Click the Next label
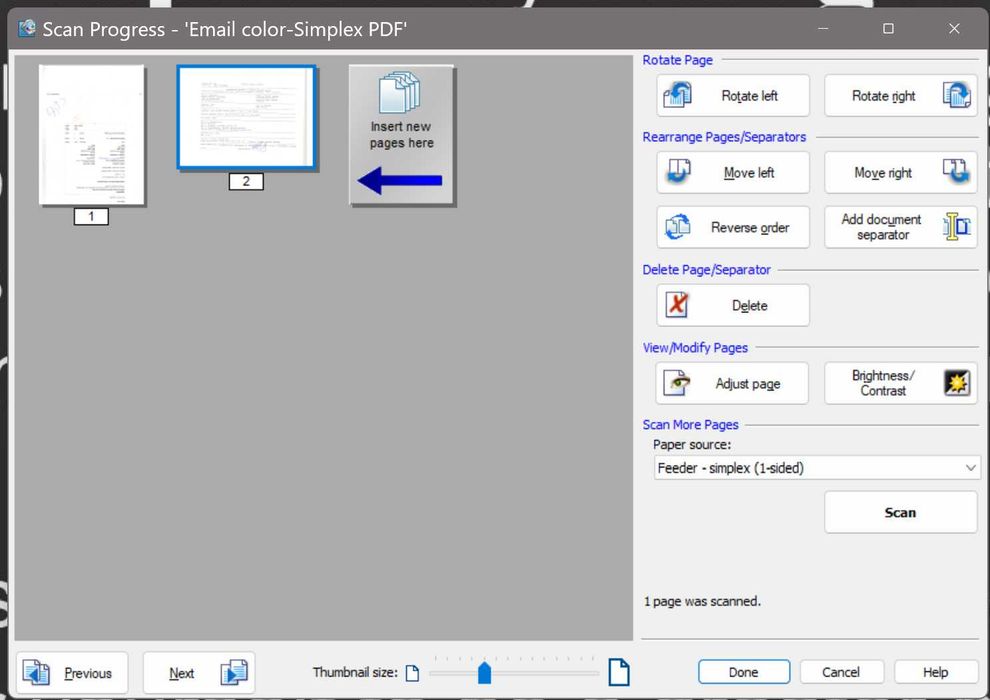The width and height of the screenshot is (990, 700). click(x=181, y=673)
